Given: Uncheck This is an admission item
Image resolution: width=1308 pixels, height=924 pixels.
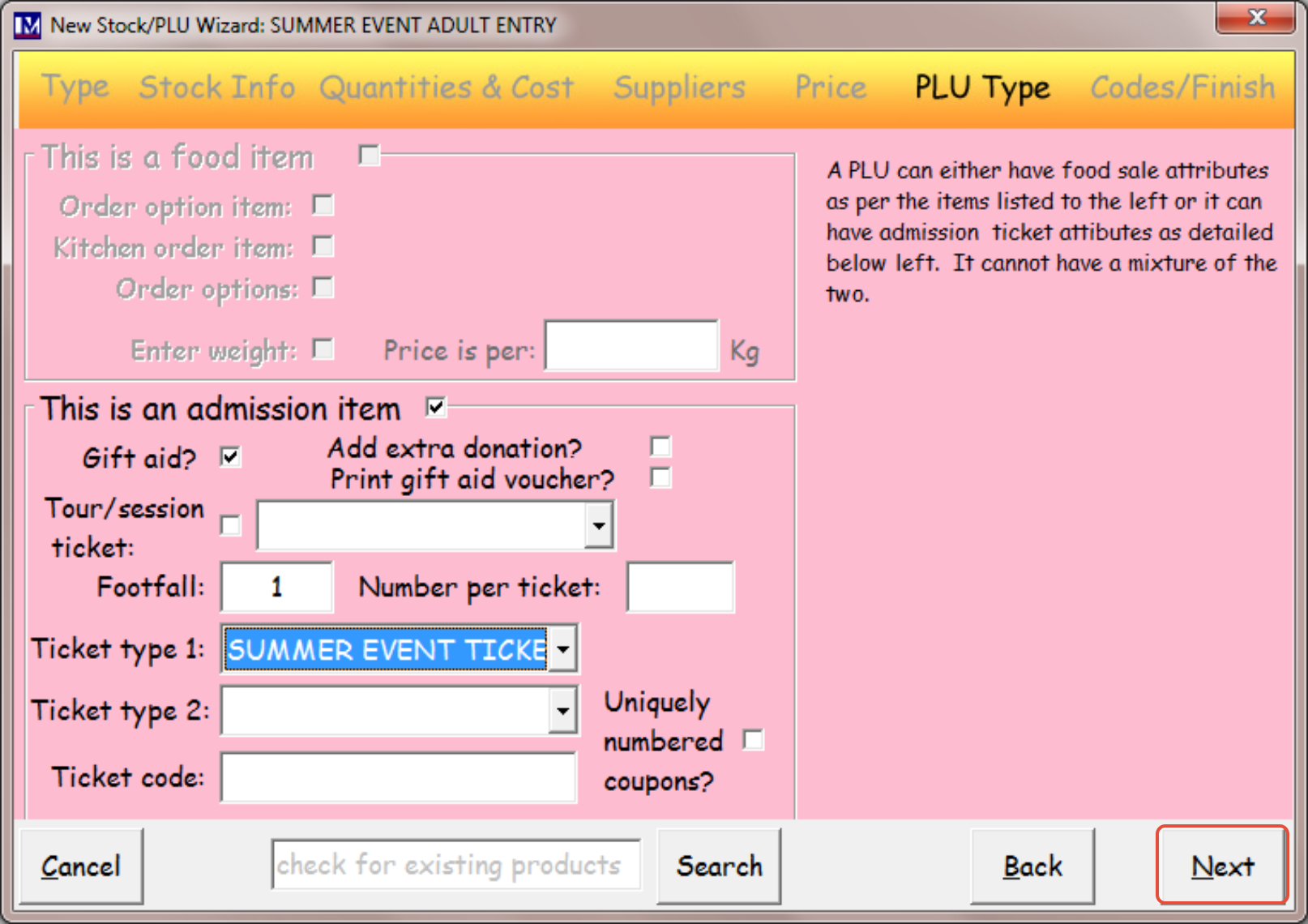Looking at the screenshot, I should pos(435,407).
